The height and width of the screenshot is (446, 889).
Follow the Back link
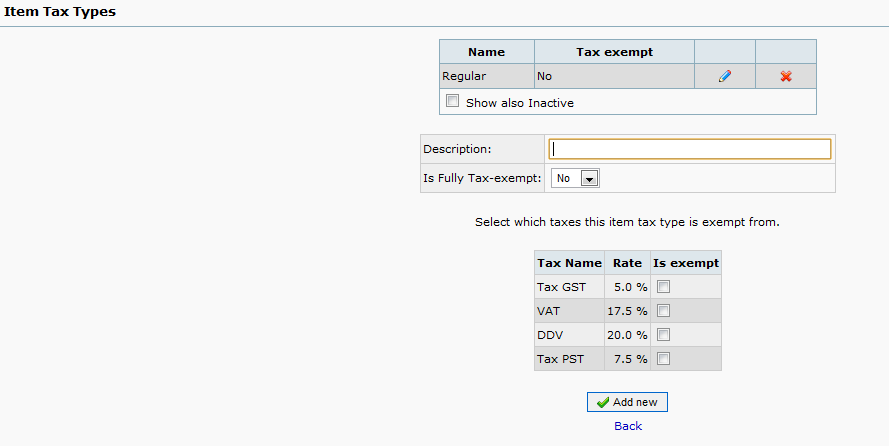point(628,426)
